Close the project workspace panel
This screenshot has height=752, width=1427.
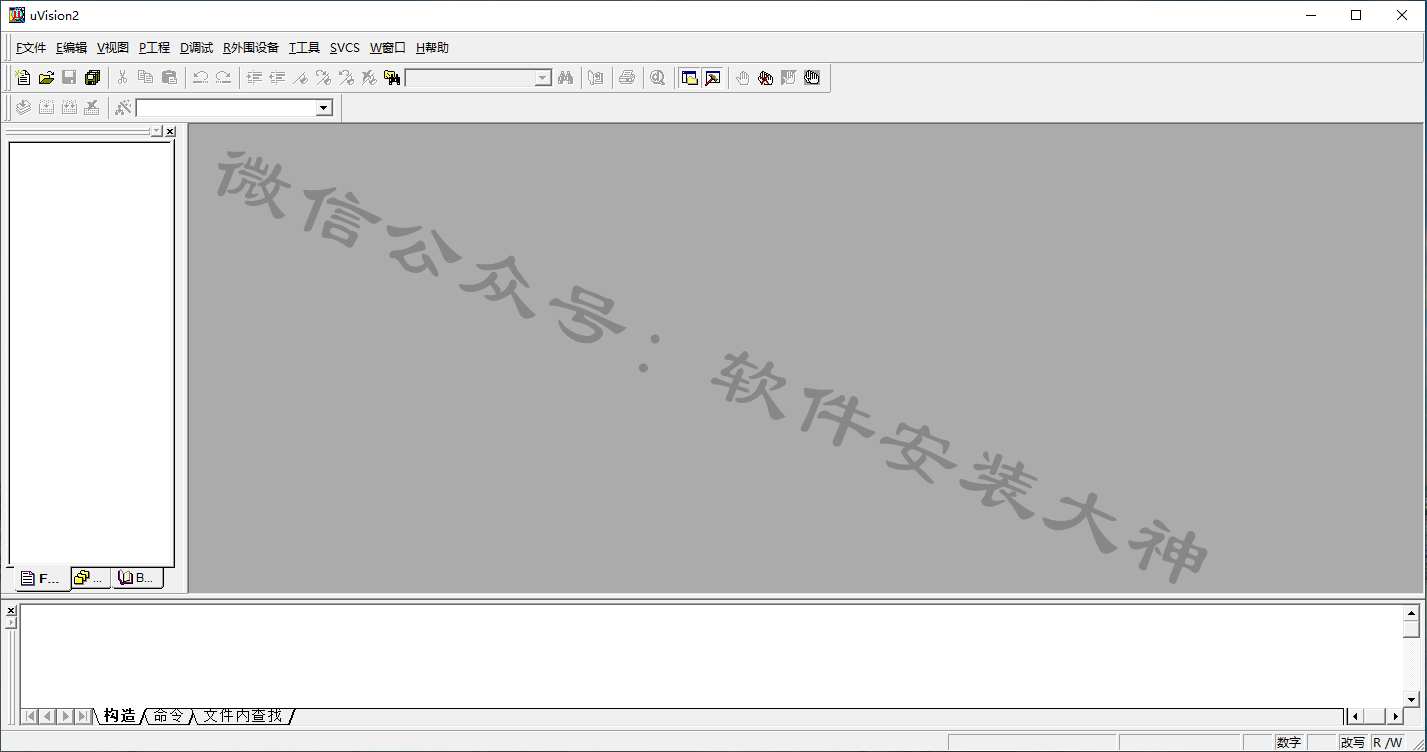(170, 131)
